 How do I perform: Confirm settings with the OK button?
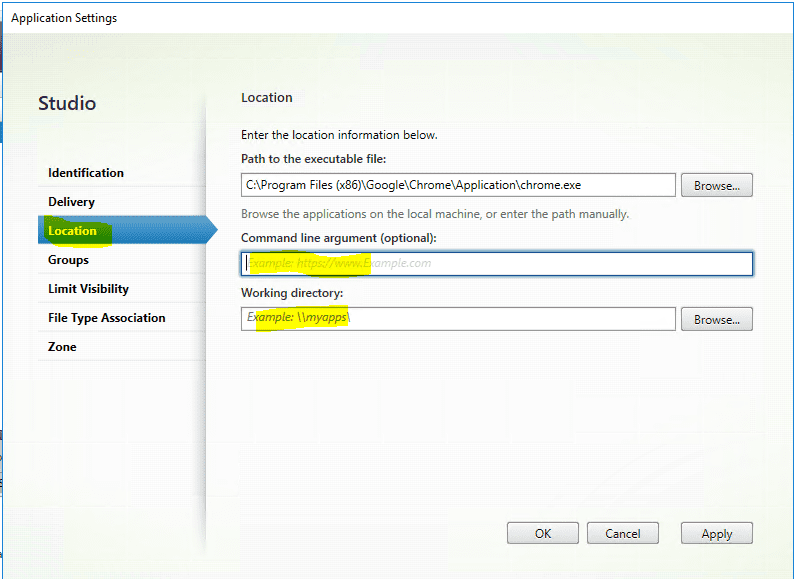pyautogui.click(x=543, y=533)
